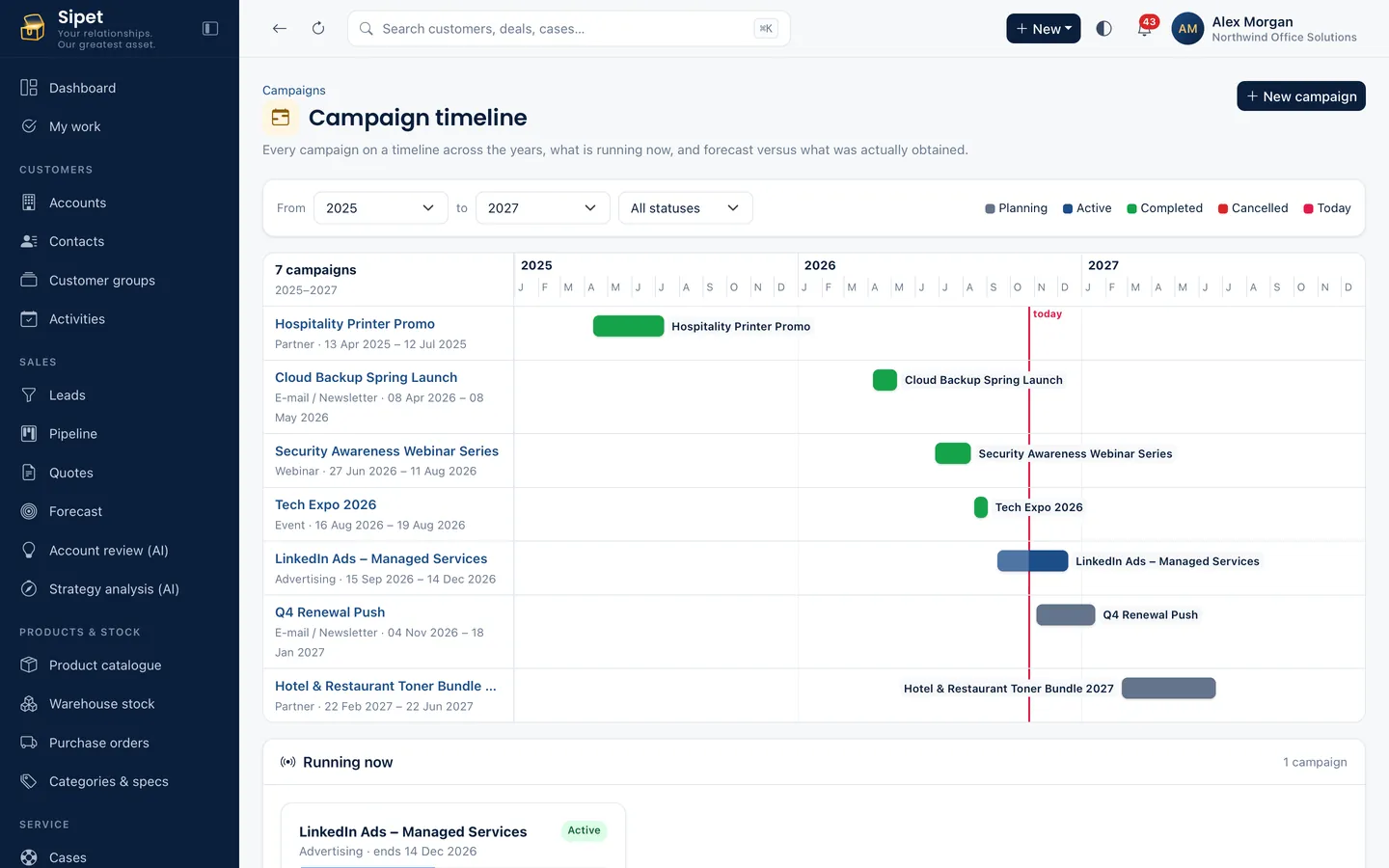
Task: Click the back arrow icon
Action: pyautogui.click(x=280, y=29)
